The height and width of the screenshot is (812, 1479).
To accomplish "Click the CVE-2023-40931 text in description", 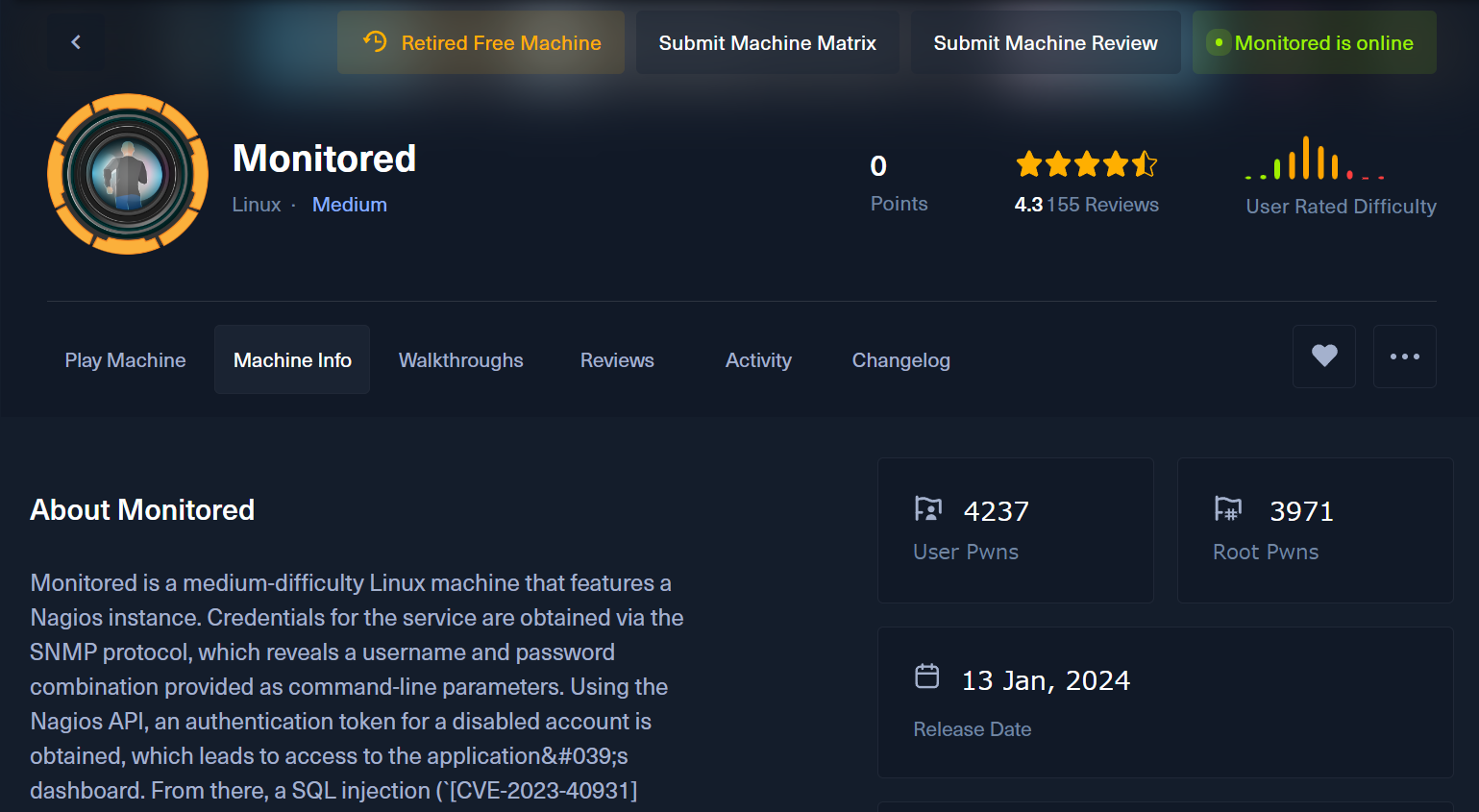I will [x=544, y=791].
